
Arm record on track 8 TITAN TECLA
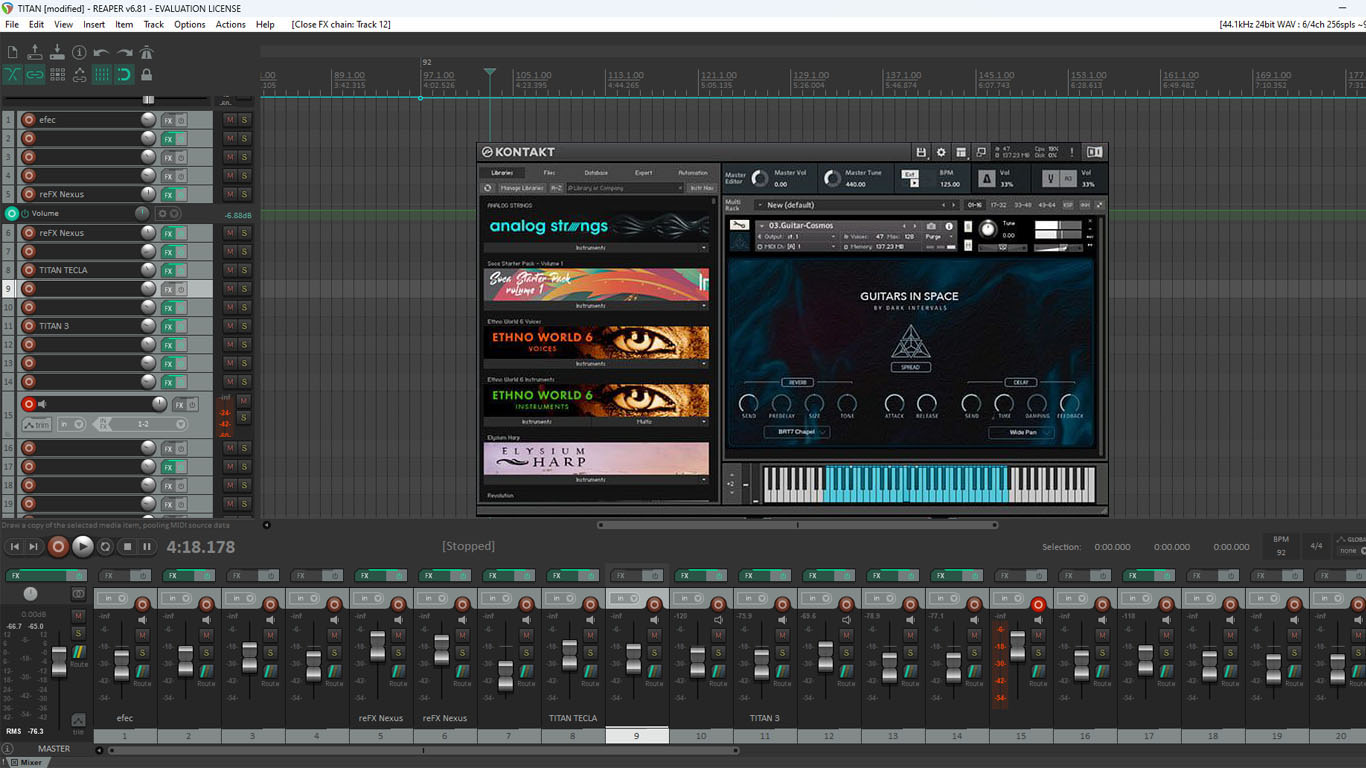coord(29,270)
